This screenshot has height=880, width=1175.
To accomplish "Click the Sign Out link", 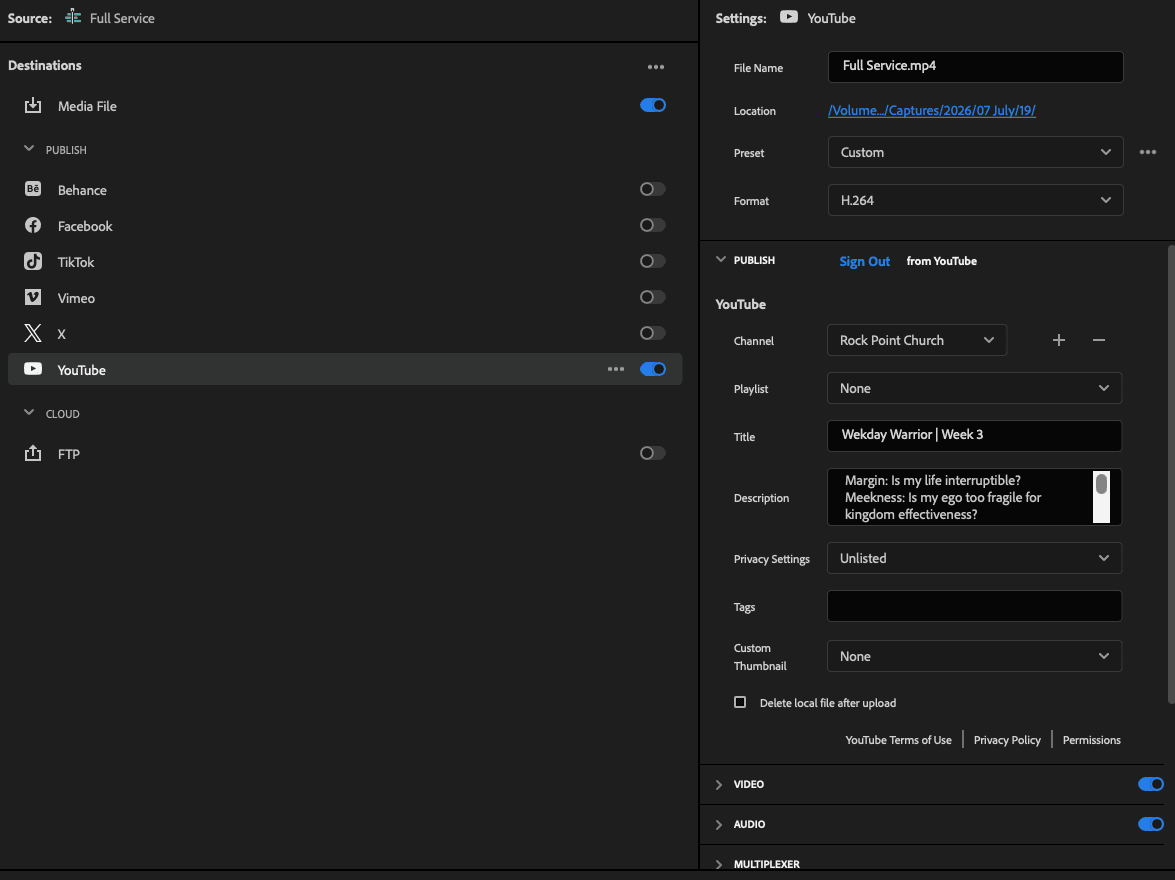I will coord(864,261).
